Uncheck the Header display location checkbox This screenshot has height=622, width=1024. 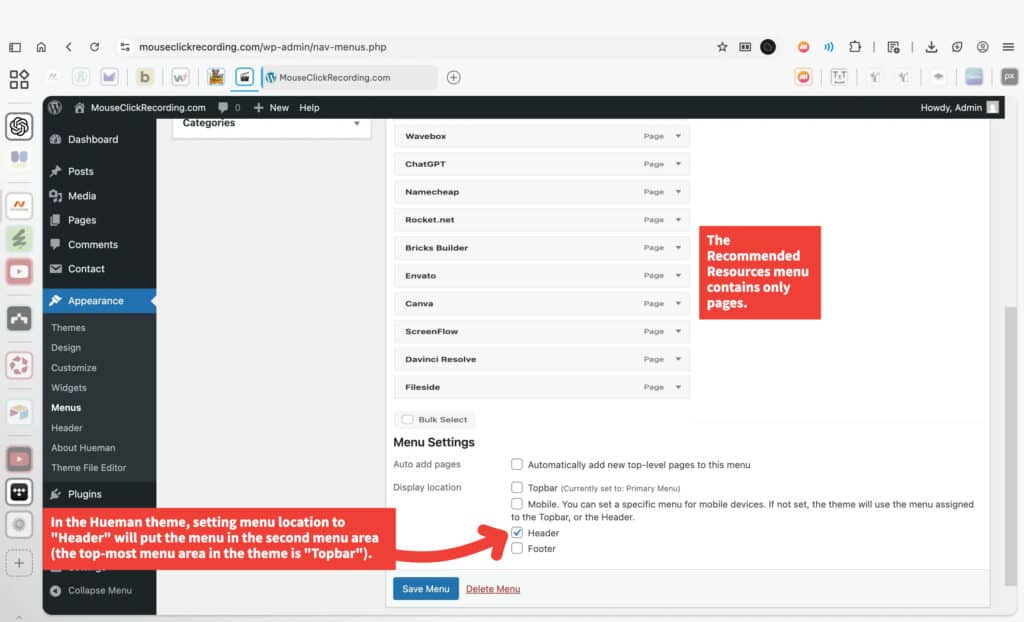[x=517, y=533]
